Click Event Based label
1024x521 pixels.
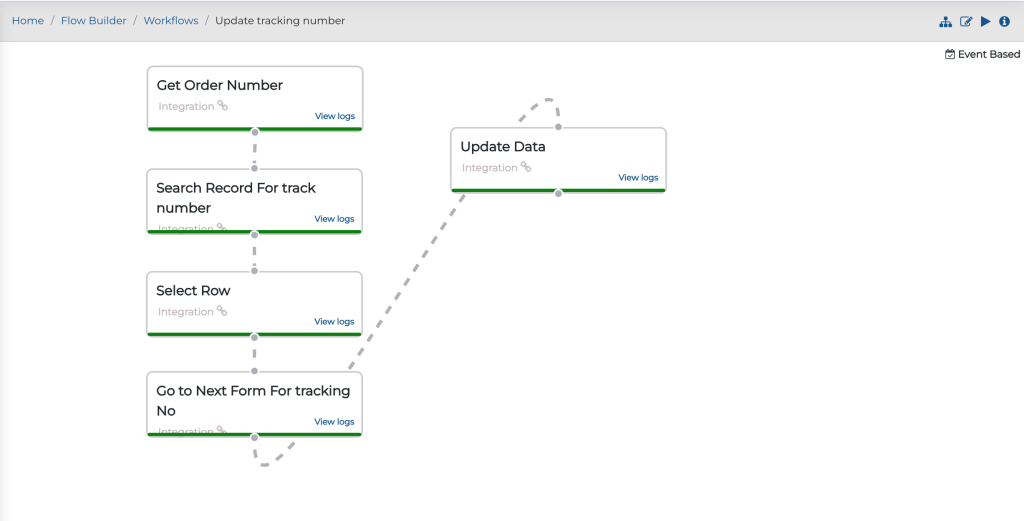(989, 54)
